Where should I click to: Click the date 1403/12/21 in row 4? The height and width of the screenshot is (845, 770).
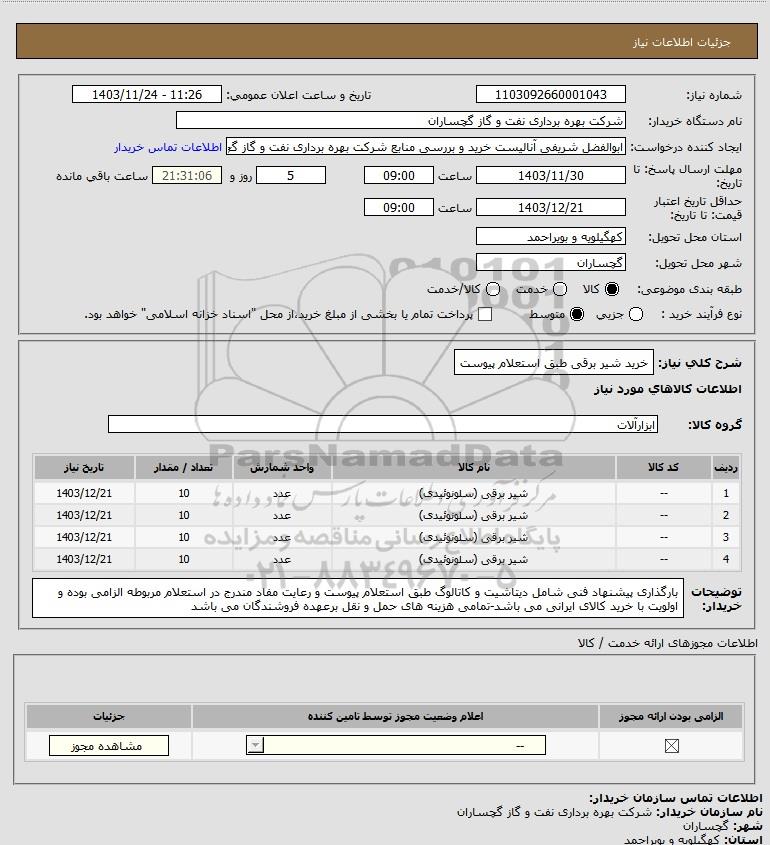84,559
